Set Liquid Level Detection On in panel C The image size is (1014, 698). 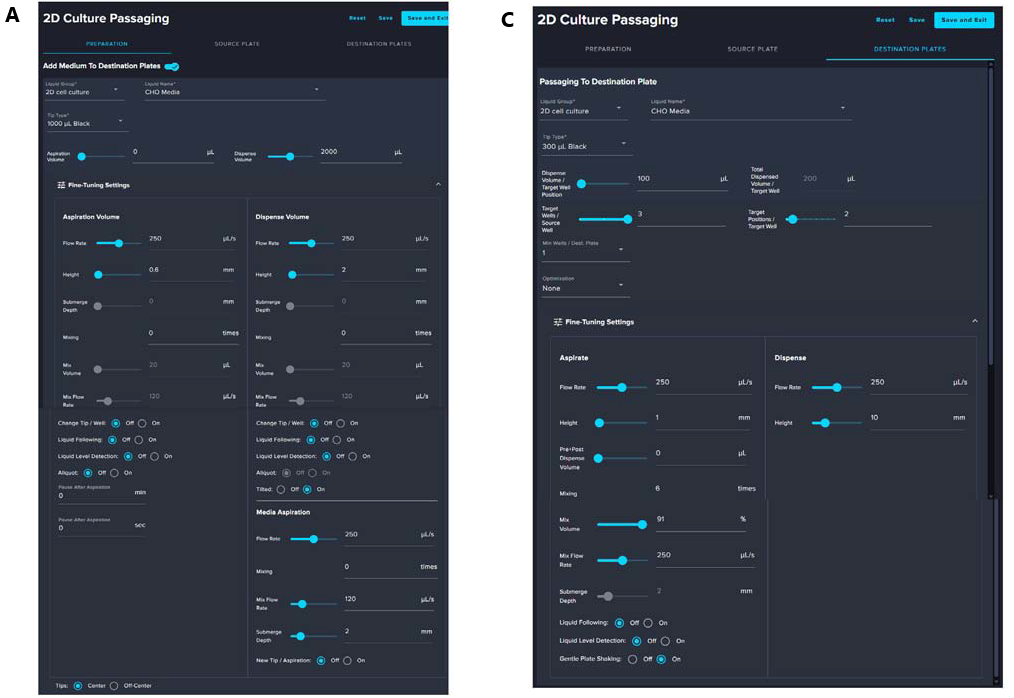pyautogui.click(x=665, y=641)
